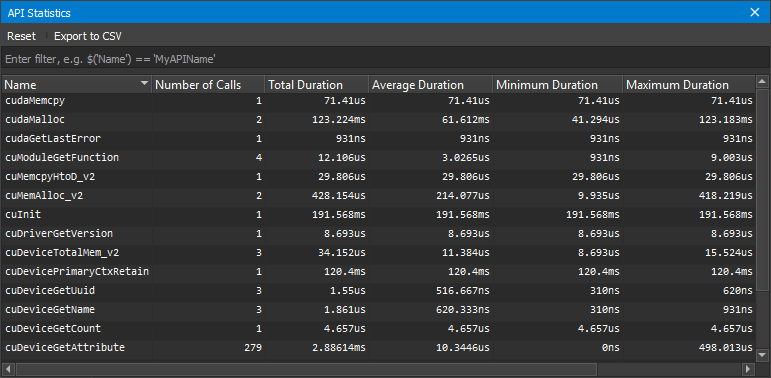Image resolution: width=771 pixels, height=378 pixels.
Task: Select the cudaGetLastError entry
Action: click(x=53, y=139)
